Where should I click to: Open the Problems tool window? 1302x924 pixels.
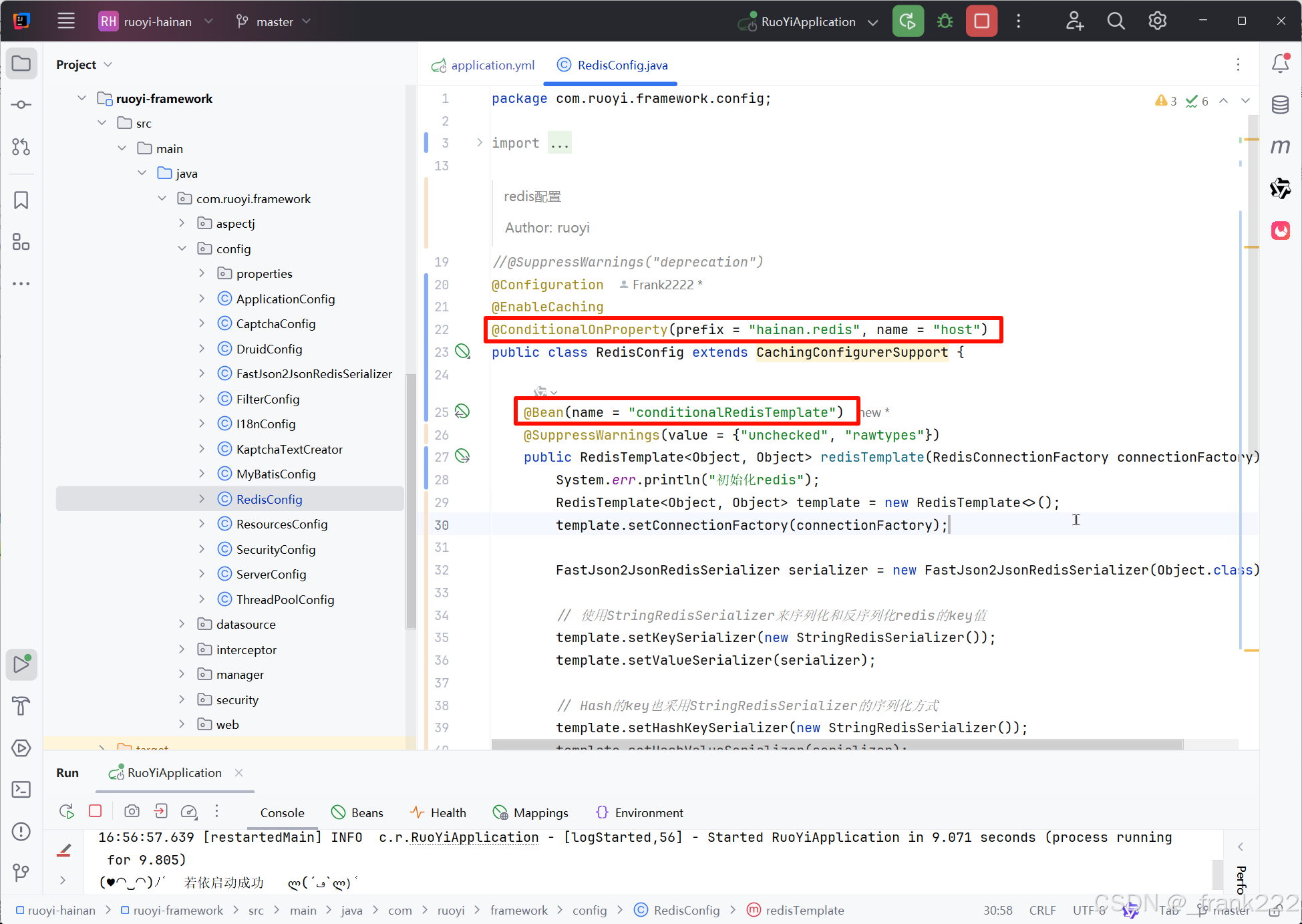point(21,831)
